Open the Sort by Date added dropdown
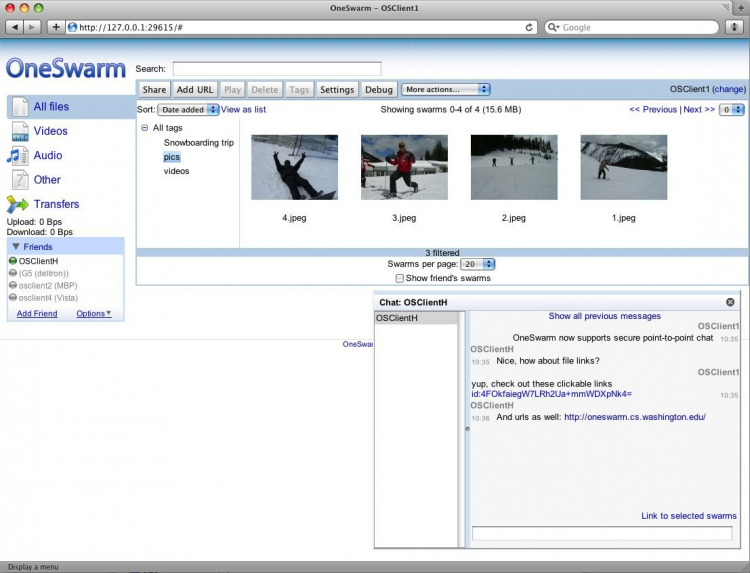The image size is (750, 573). pyautogui.click(x=188, y=110)
